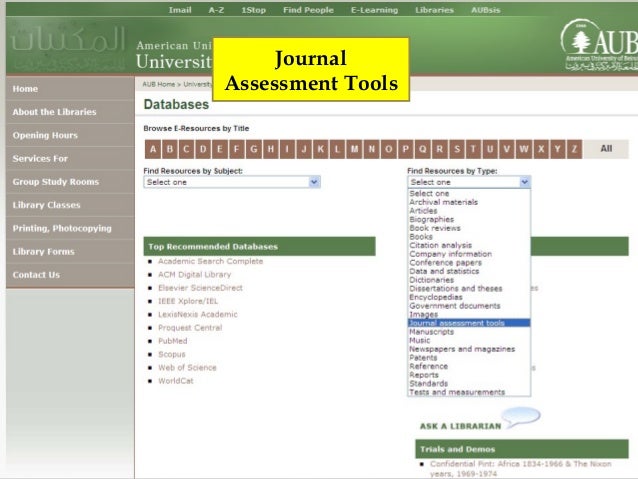Open LexisNexis Academic database
The height and width of the screenshot is (479, 638).
(x=198, y=315)
